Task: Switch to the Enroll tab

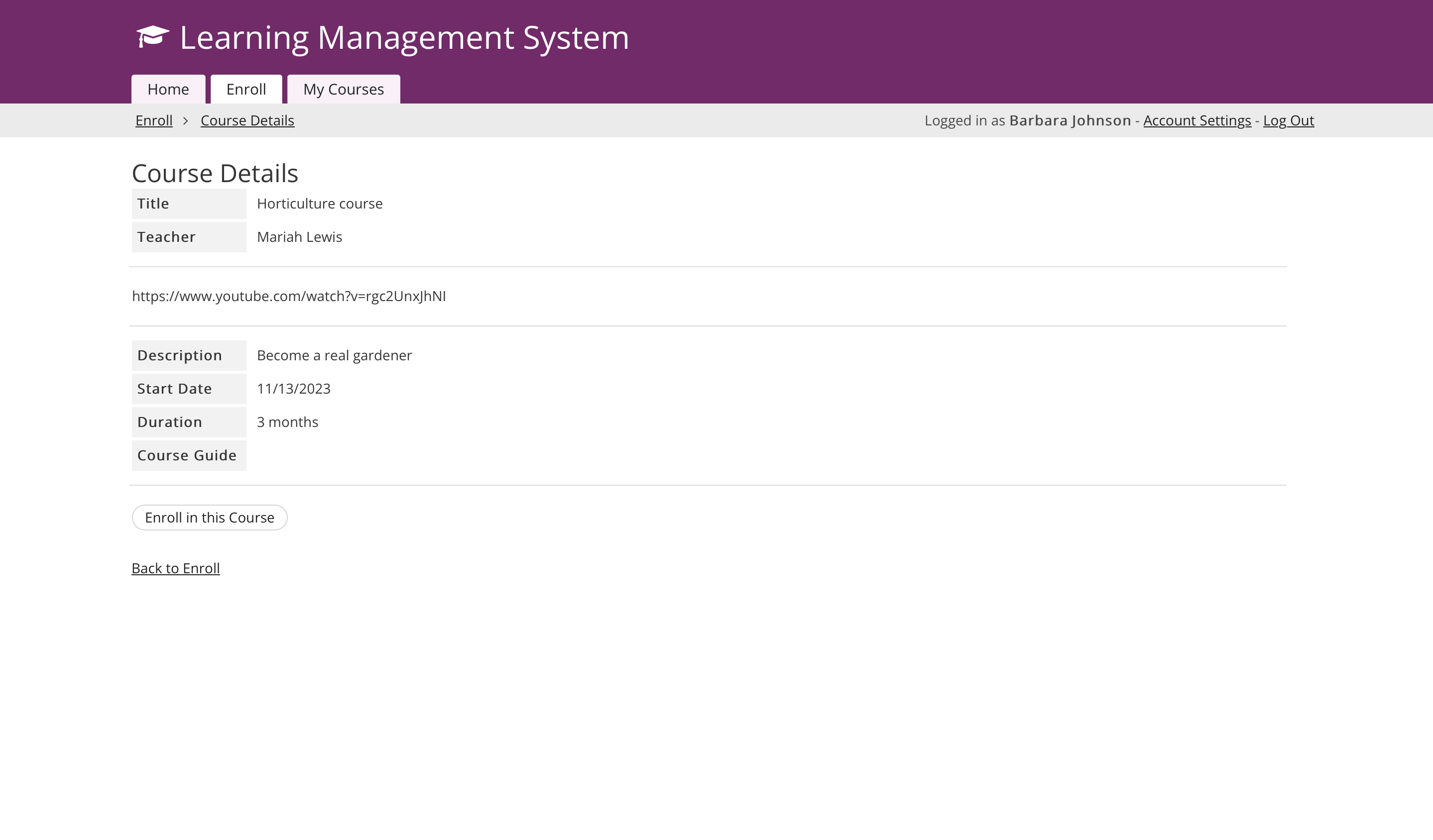Action: pyautogui.click(x=245, y=89)
